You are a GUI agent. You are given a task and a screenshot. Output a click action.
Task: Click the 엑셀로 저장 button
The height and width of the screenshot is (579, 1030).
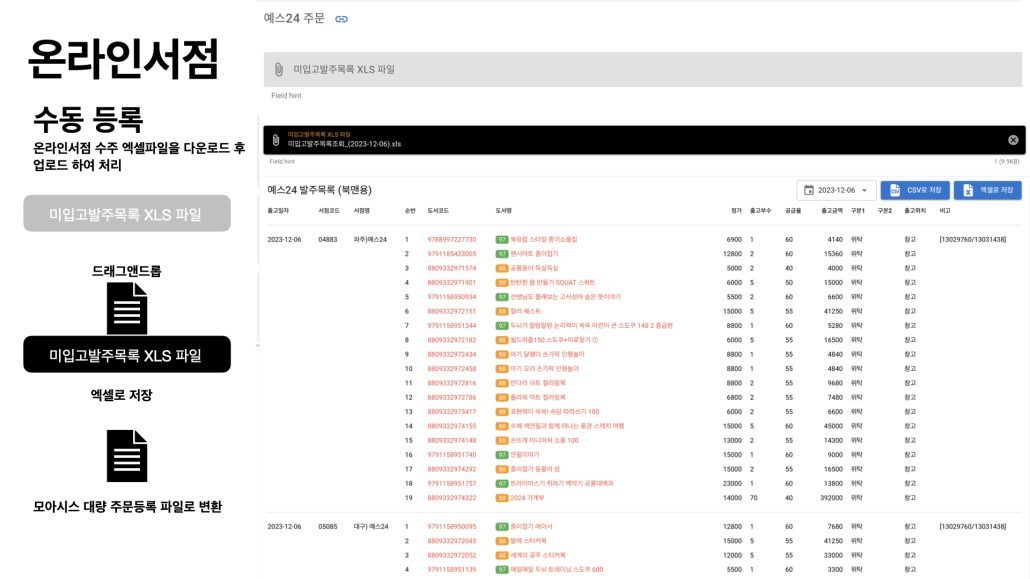(987, 190)
